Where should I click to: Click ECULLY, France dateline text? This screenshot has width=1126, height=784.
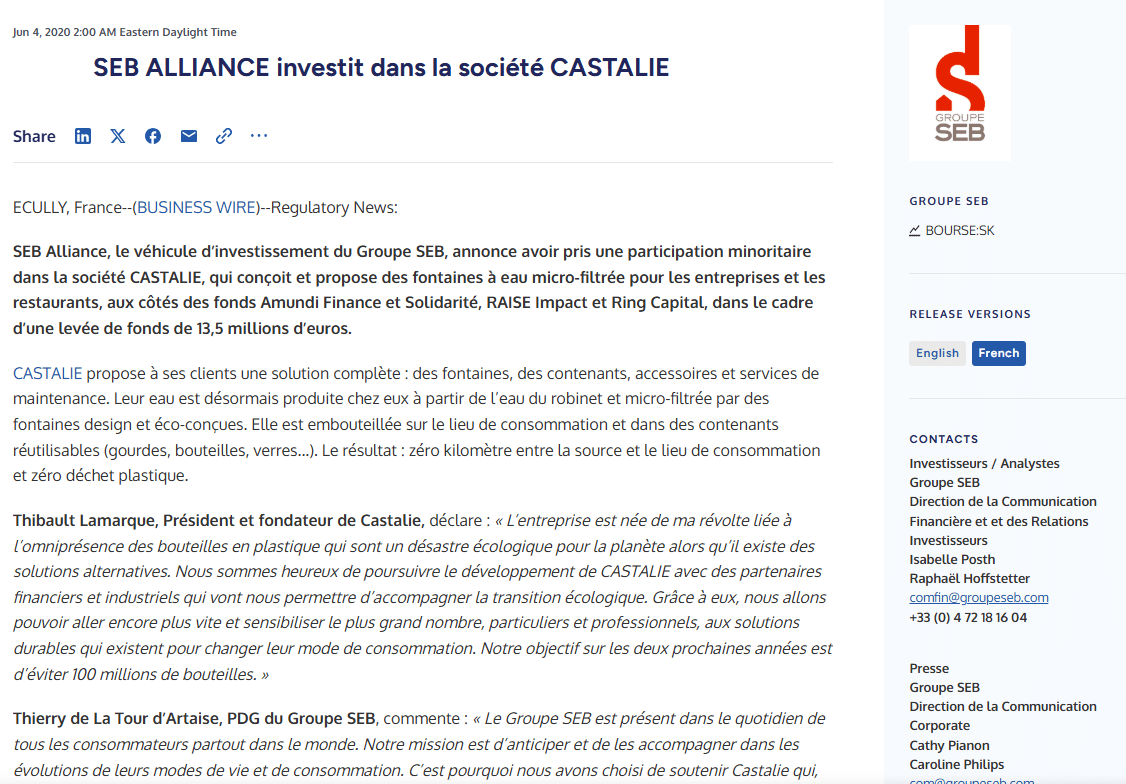68,207
